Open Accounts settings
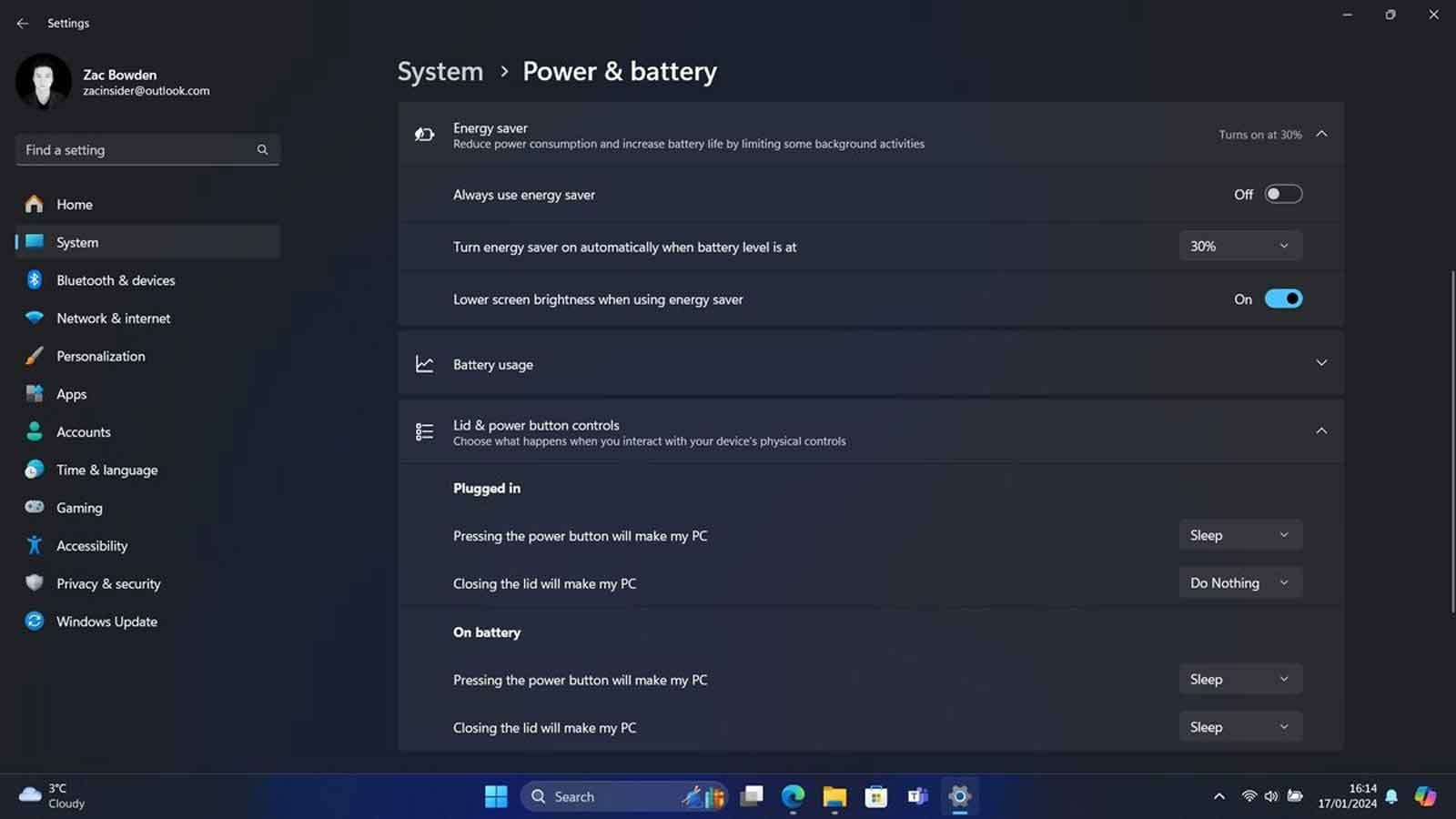 tap(84, 431)
